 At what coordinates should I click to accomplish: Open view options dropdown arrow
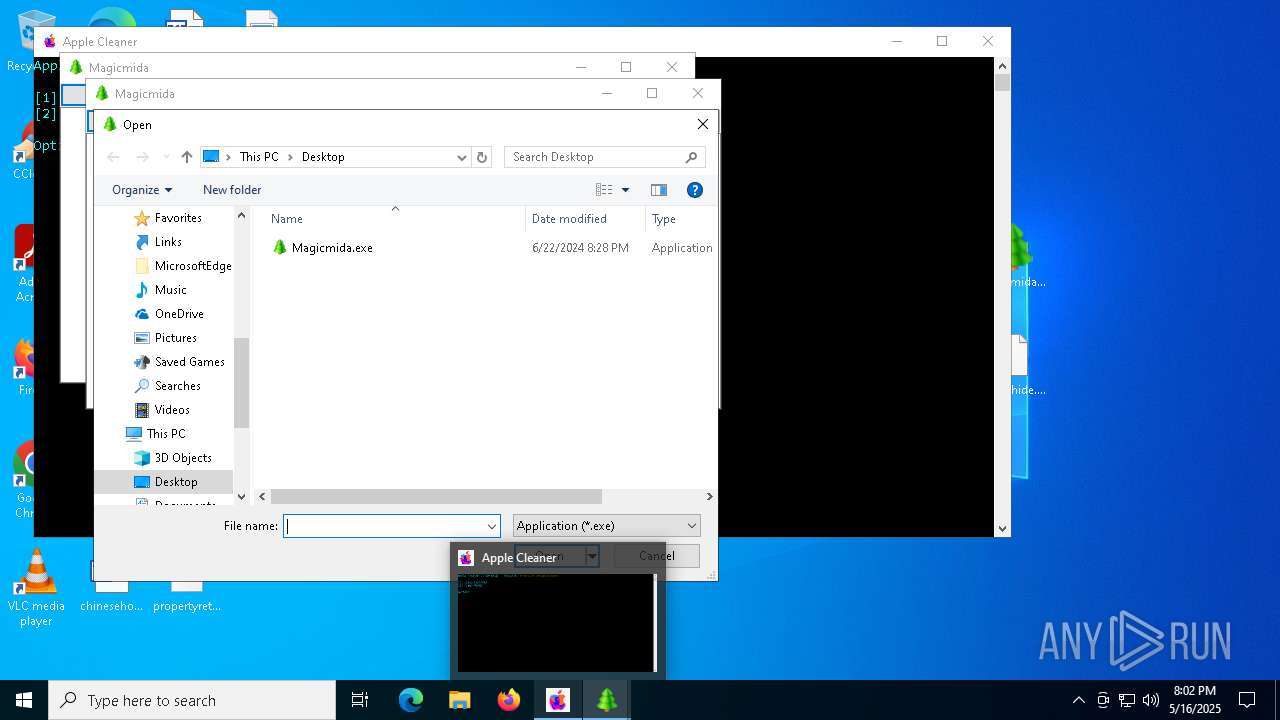click(626, 190)
